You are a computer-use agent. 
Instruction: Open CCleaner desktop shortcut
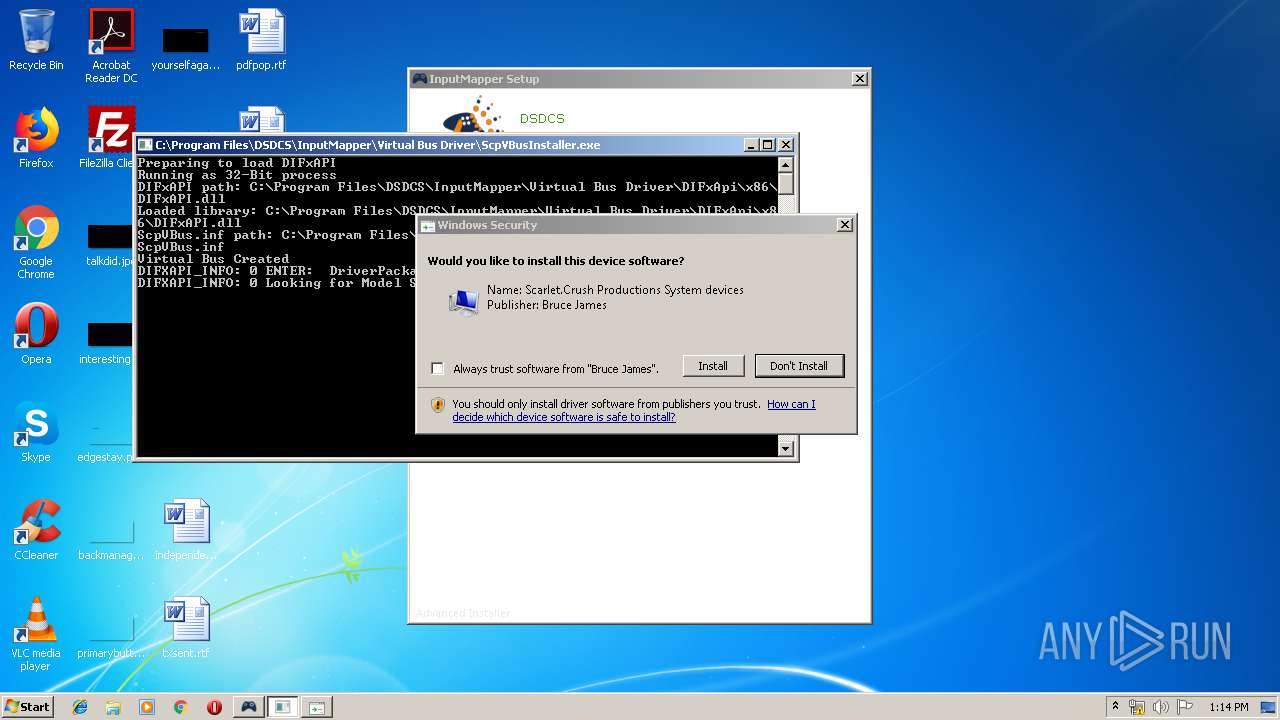point(36,530)
